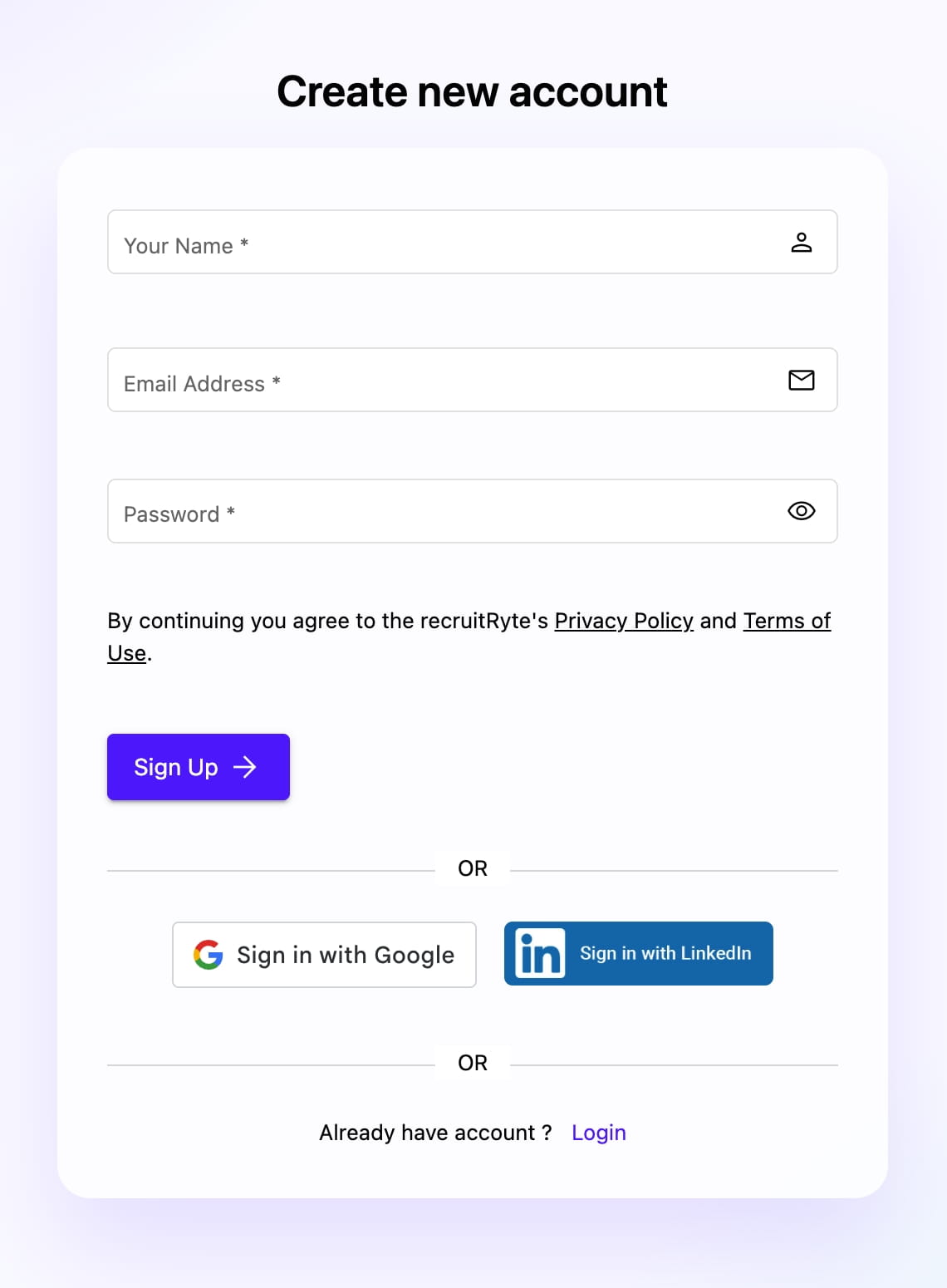Click the OR label above Login link
The height and width of the screenshot is (1288, 947).
pyautogui.click(x=473, y=1063)
